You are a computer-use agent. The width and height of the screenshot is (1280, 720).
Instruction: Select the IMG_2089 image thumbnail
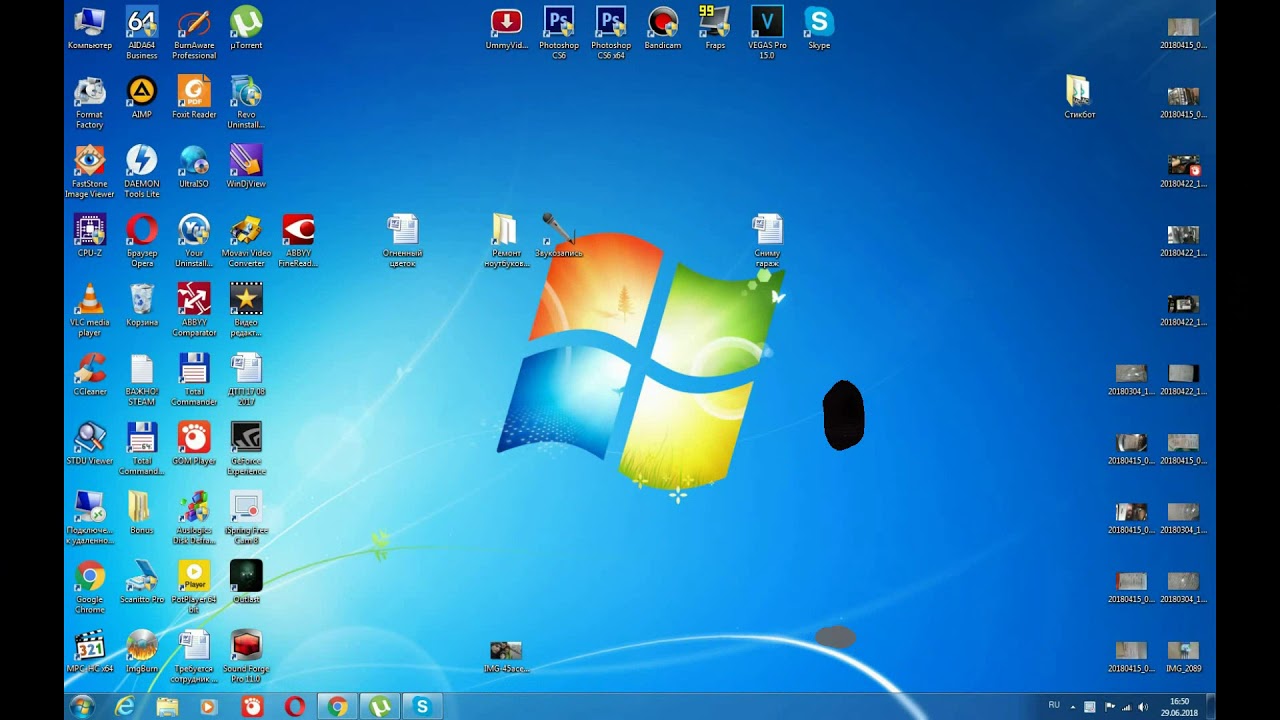click(x=1183, y=657)
